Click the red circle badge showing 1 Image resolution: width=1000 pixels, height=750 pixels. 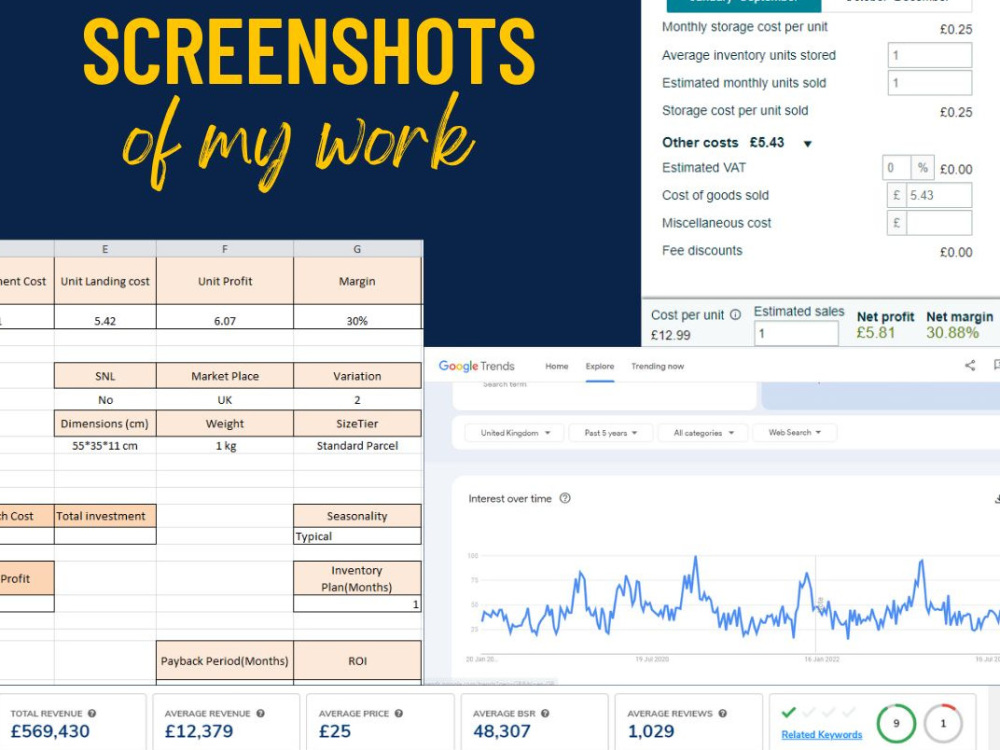(943, 723)
